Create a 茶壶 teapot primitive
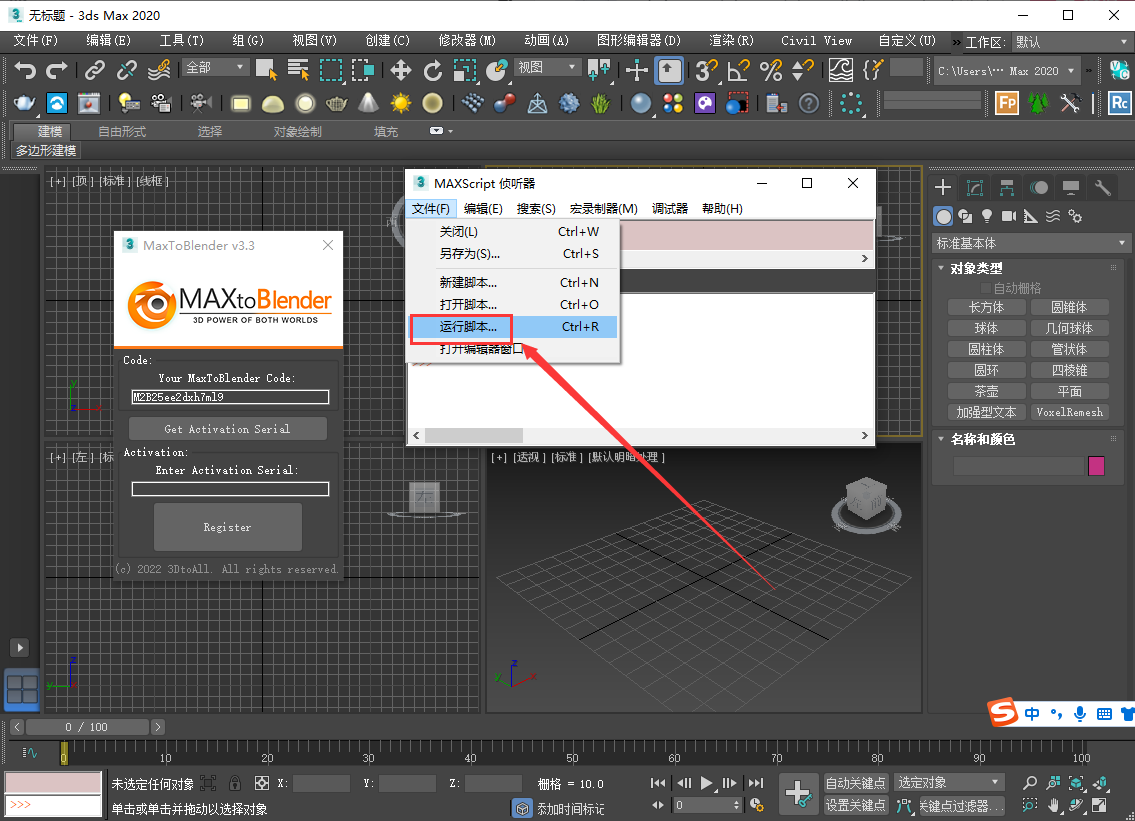1135x821 pixels. pyautogui.click(x=986, y=391)
